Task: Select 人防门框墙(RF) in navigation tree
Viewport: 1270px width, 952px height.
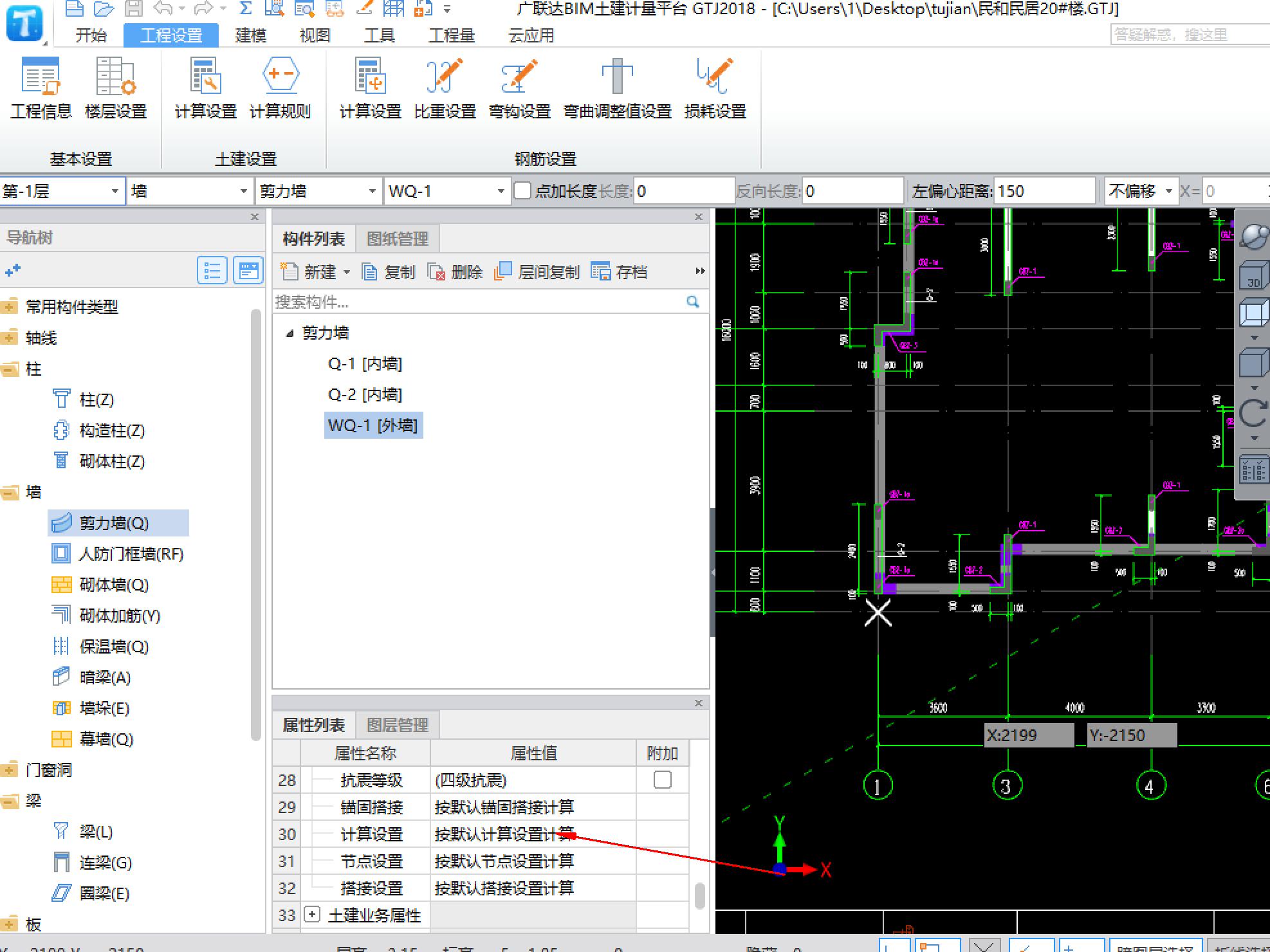Action: [118, 554]
